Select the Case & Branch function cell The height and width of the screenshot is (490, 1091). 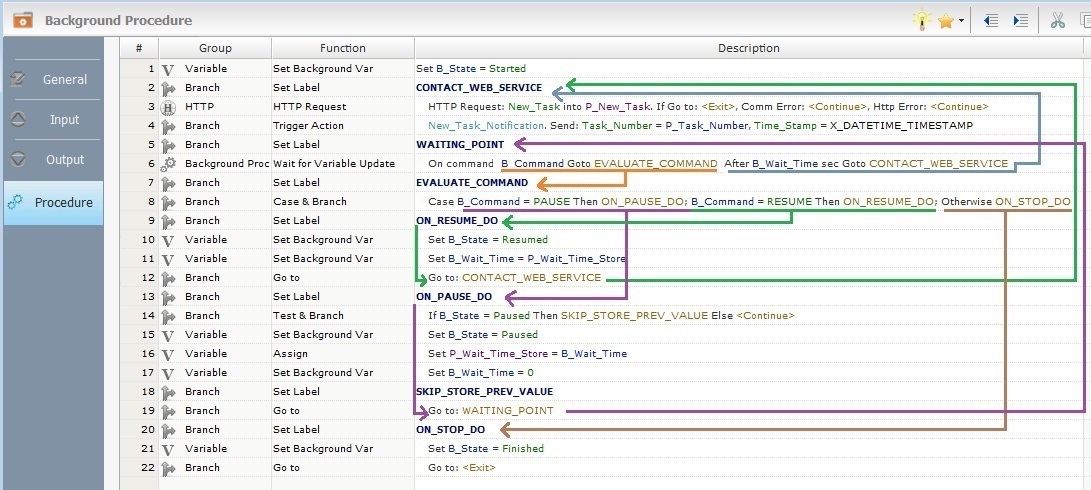[x=310, y=202]
